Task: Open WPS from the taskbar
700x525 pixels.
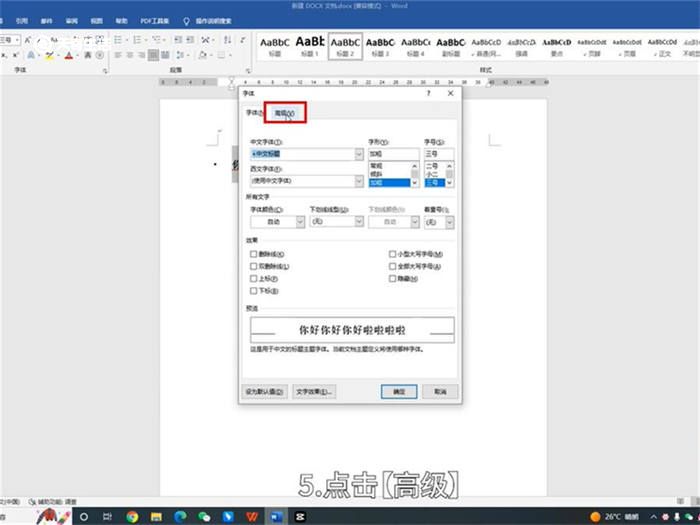Action: 252,517
